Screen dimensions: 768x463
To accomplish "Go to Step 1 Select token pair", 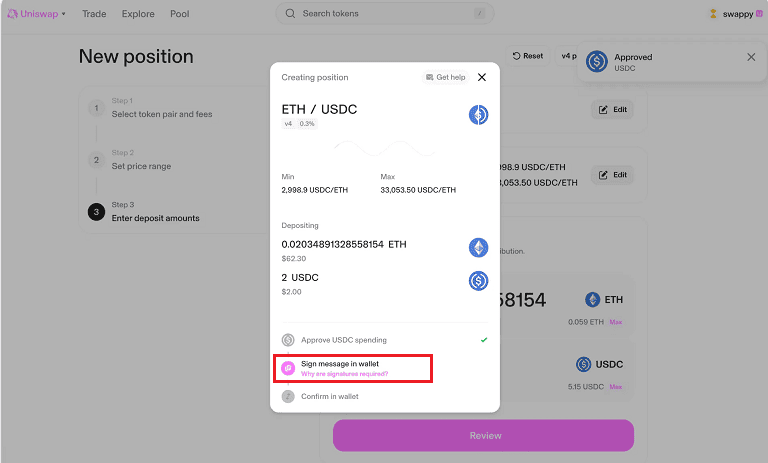I will (162, 108).
